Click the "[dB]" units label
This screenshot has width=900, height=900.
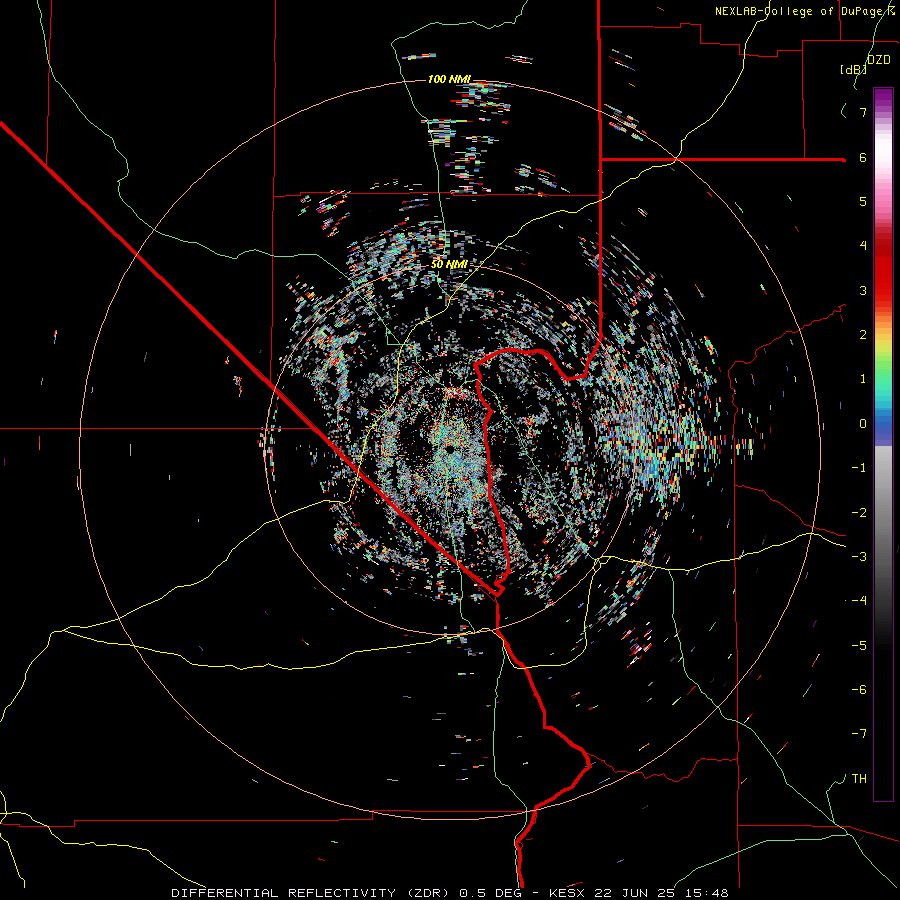tap(854, 70)
